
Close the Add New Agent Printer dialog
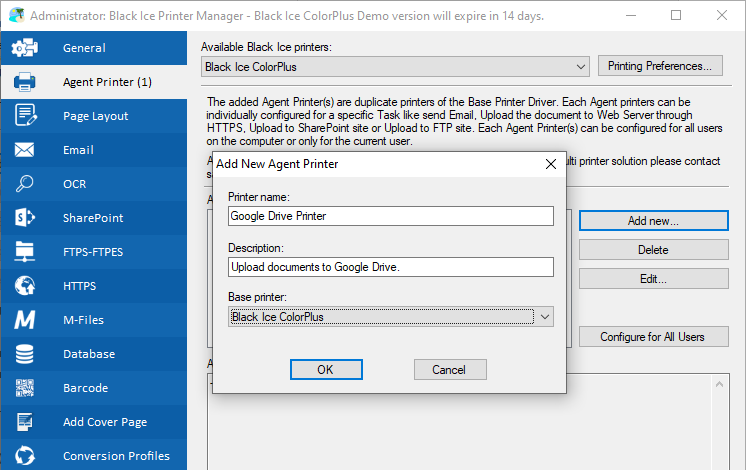point(550,164)
